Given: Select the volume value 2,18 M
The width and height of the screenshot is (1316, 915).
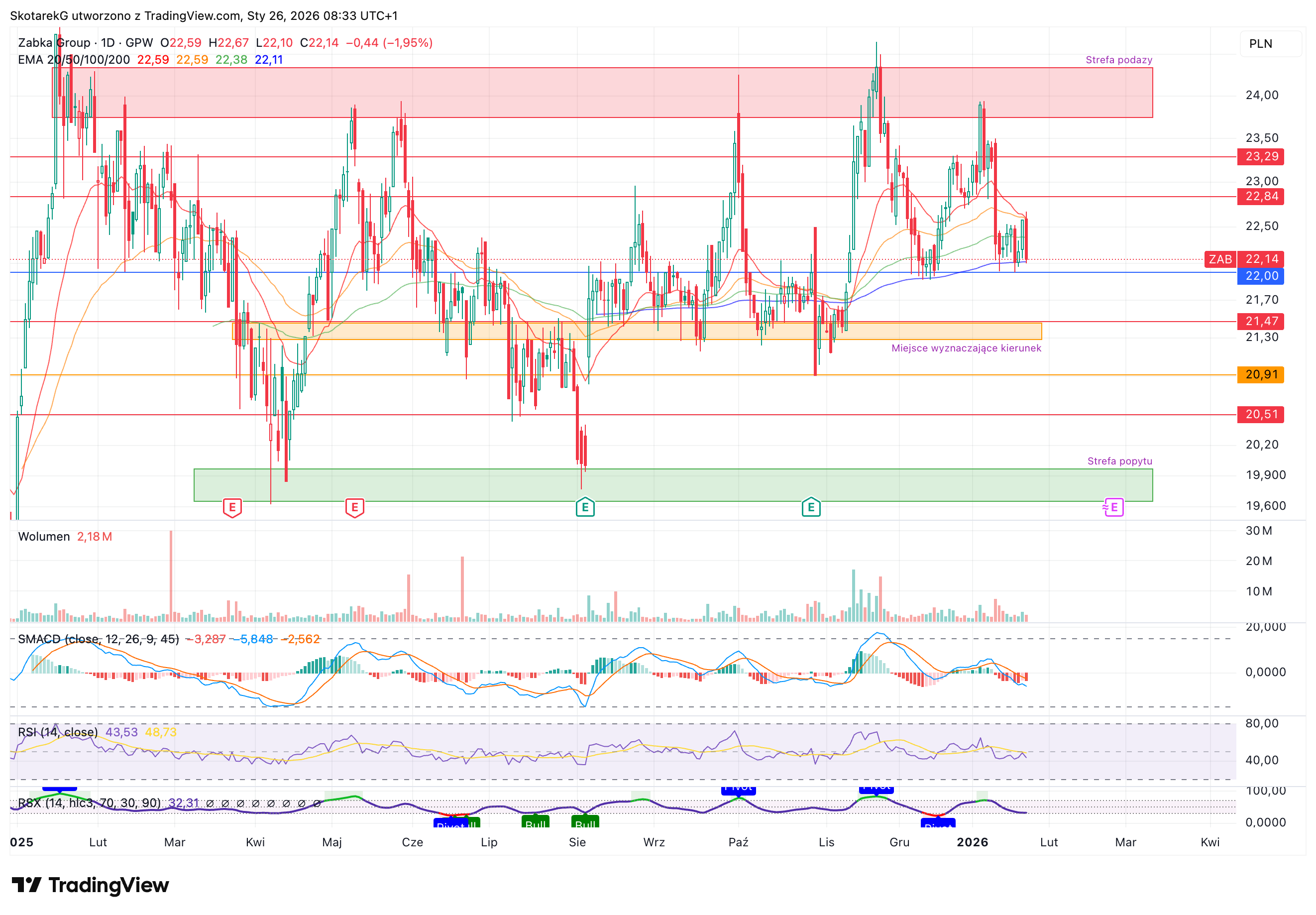Looking at the screenshot, I should pos(95,537).
